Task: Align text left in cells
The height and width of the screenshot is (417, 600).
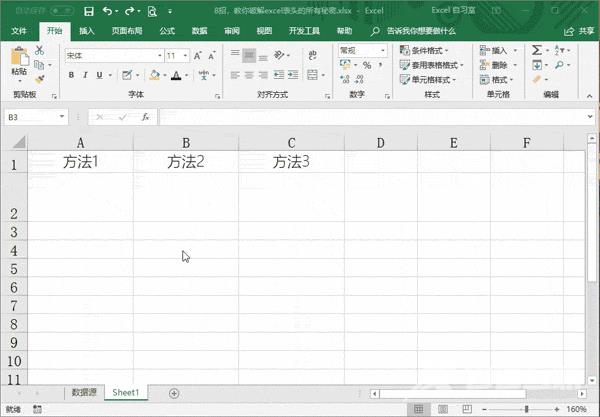Action: point(235,75)
